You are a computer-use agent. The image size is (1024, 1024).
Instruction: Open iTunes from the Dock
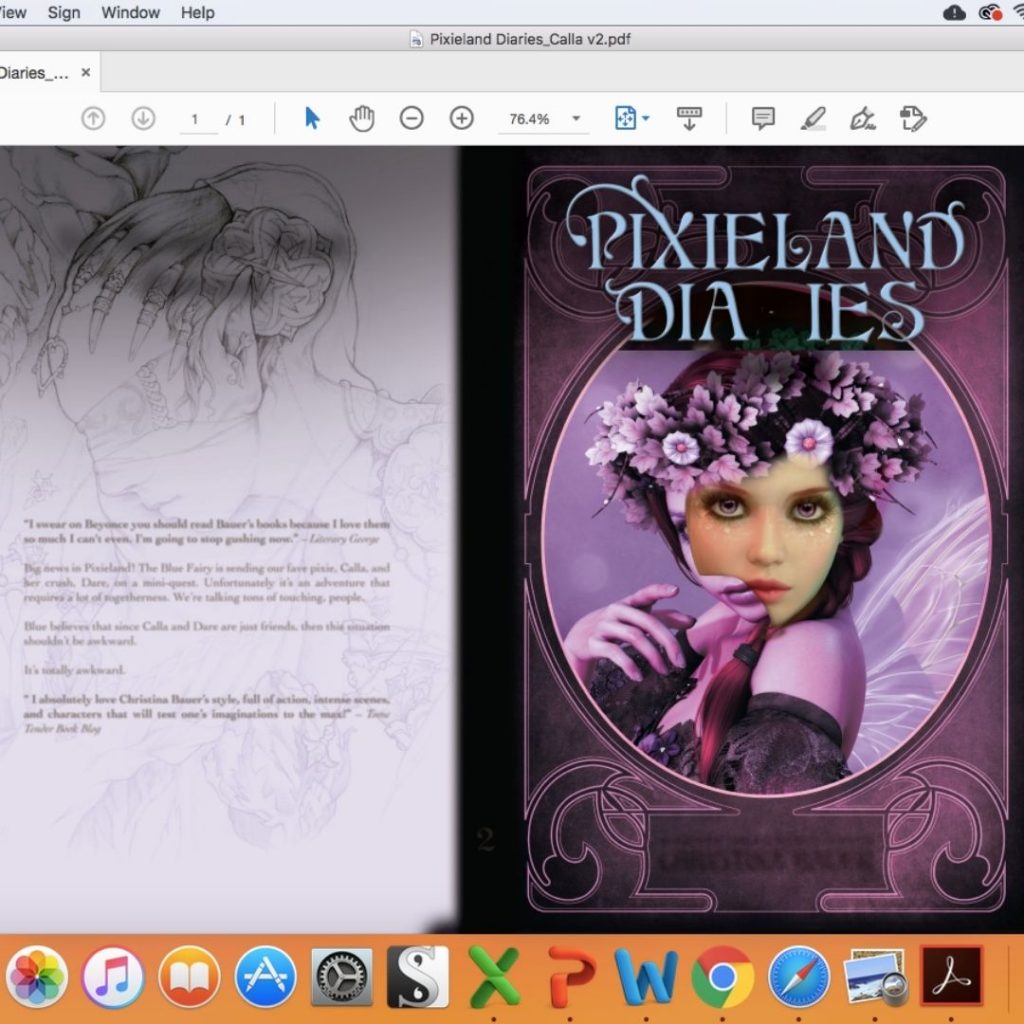point(112,977)
